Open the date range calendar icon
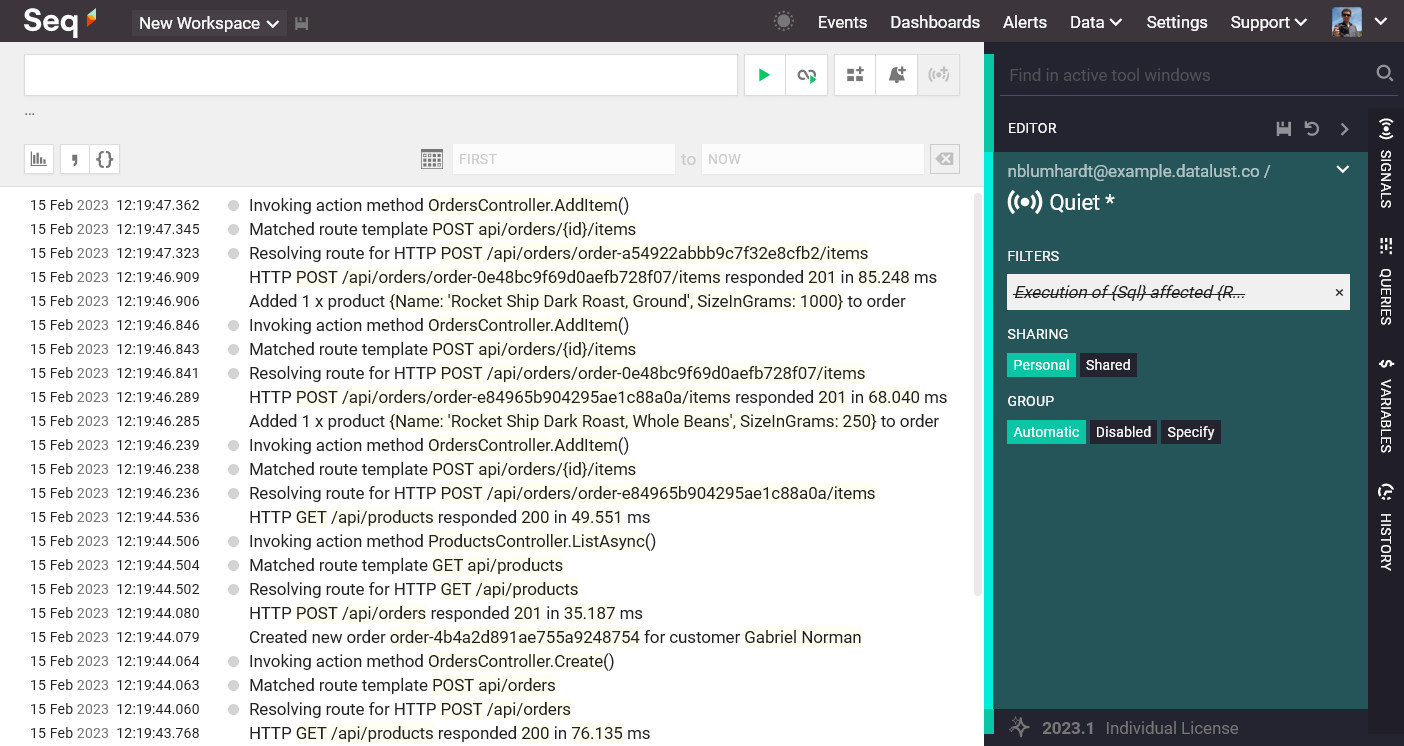This screenshot has height=746, width=1404. [432, 159]
